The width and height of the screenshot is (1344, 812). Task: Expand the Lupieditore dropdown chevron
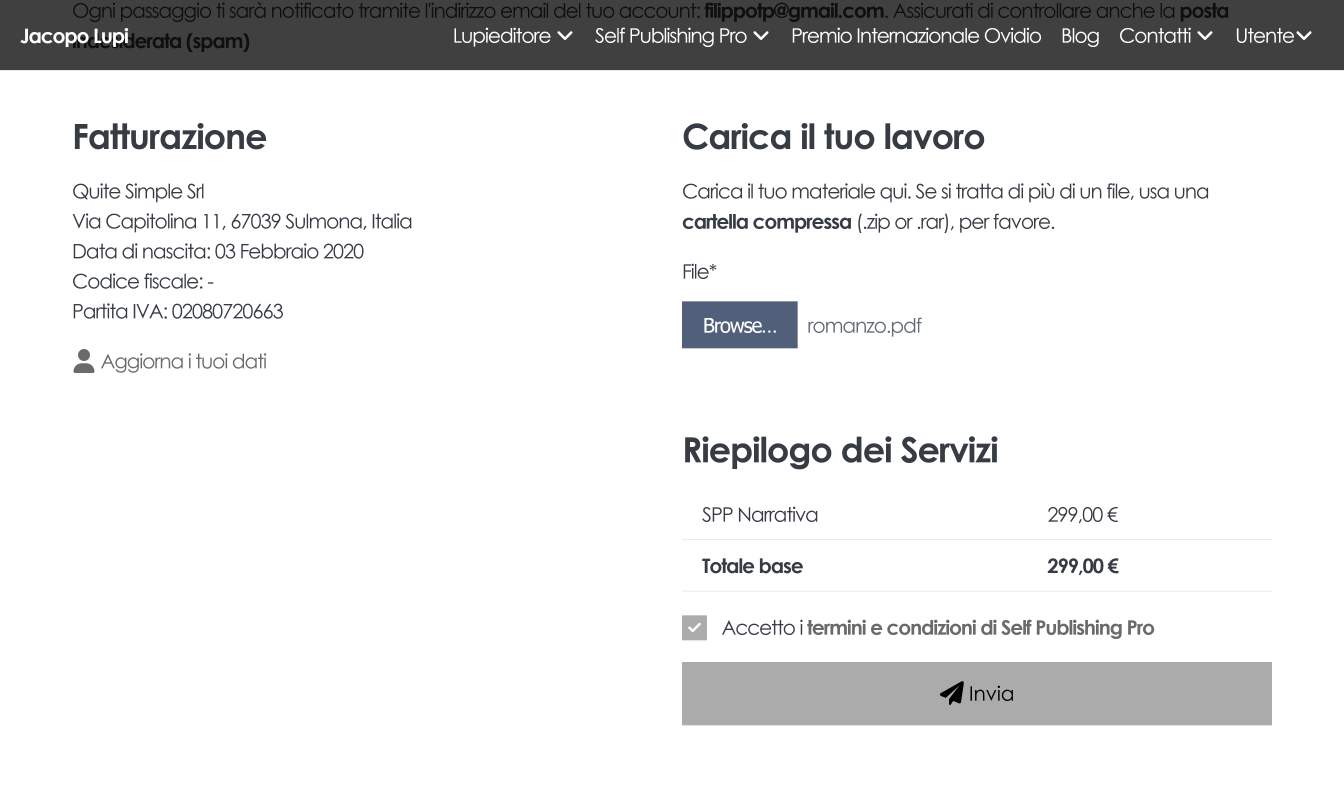(565, 36)
